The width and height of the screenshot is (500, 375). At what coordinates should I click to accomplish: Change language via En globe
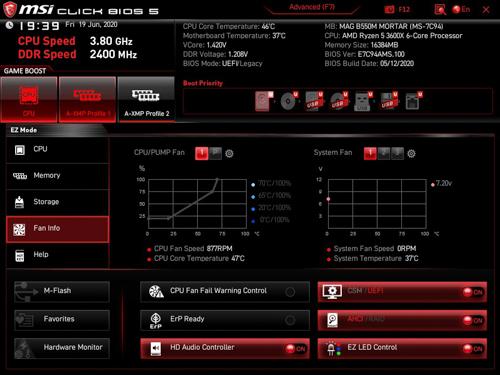pos(461,9)
